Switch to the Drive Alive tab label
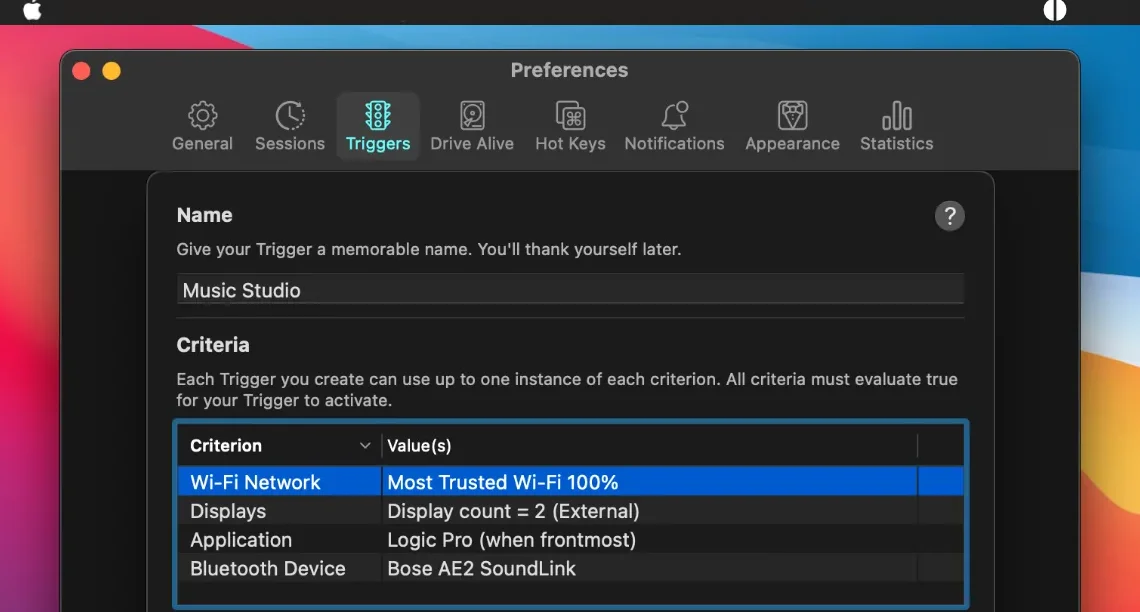 tap(472, 144)
